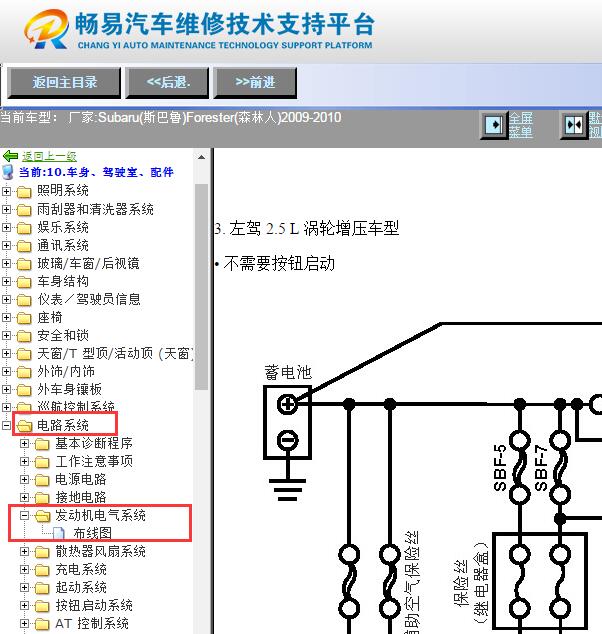Go forward with >>前进 button

tap(255, 83)
